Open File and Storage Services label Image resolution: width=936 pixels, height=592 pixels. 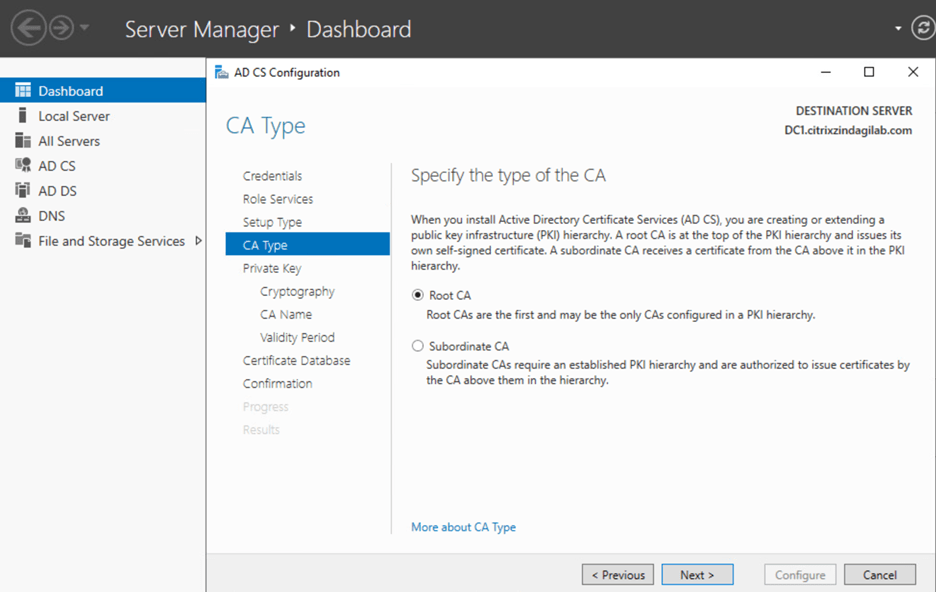[x=112, y=241]
